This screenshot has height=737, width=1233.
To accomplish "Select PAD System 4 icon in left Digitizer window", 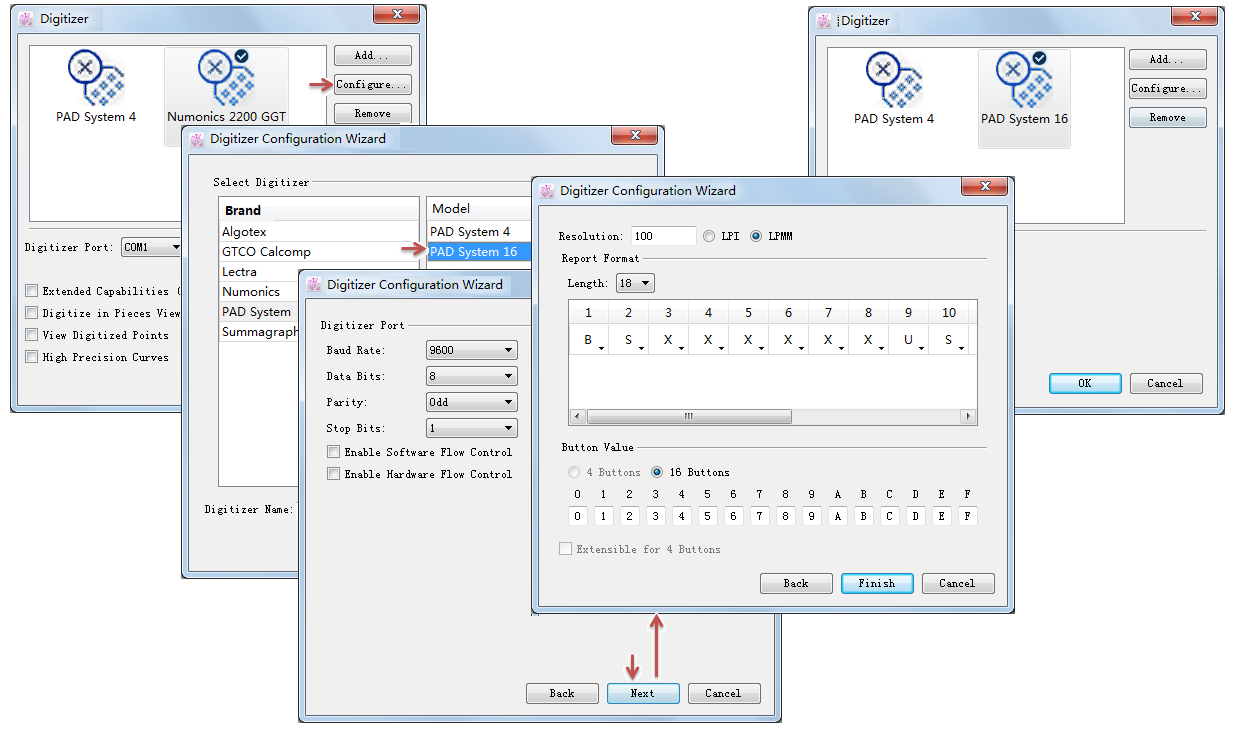I will coord(96,86).
